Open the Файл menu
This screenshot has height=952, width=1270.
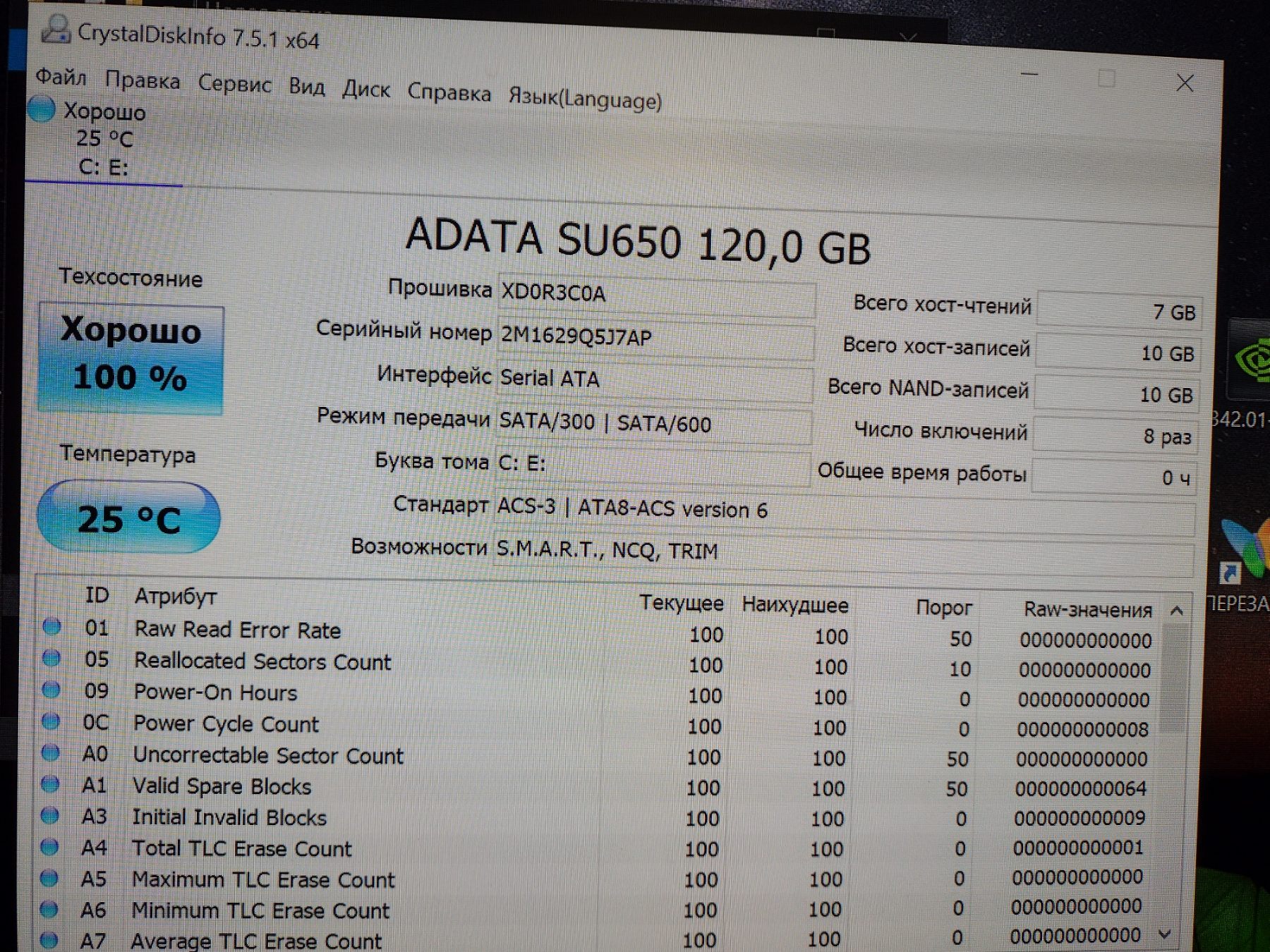coord(61,77)
